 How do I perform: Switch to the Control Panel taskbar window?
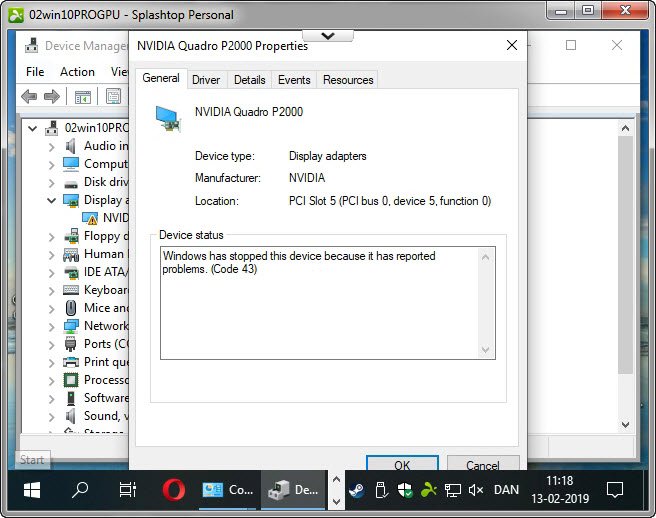[228, 490]
